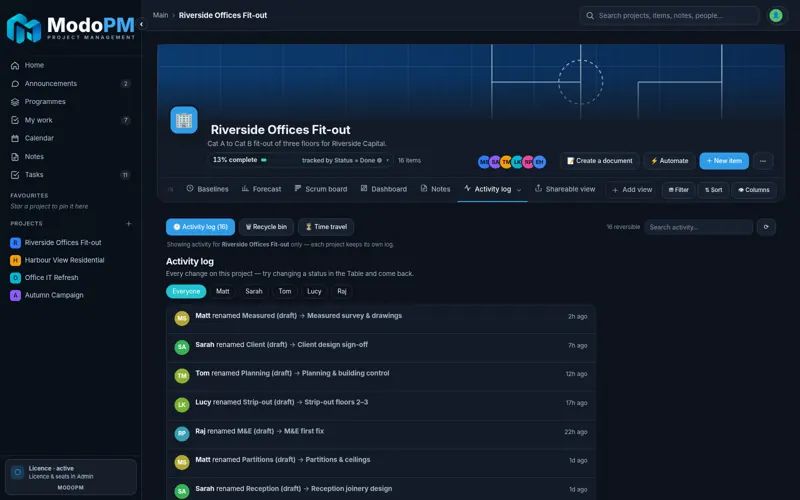Click Add view button
The width and height of the screenshot is (800, 500).
pos(632,190)
